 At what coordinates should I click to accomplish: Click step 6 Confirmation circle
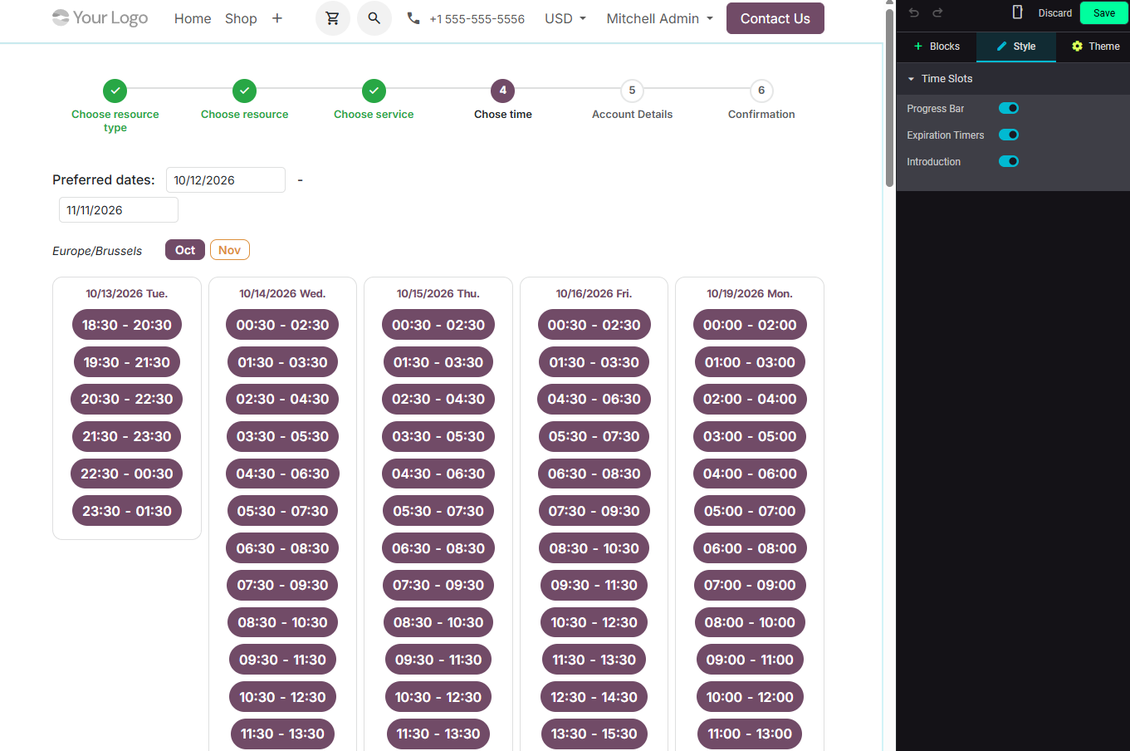[761, 91]
